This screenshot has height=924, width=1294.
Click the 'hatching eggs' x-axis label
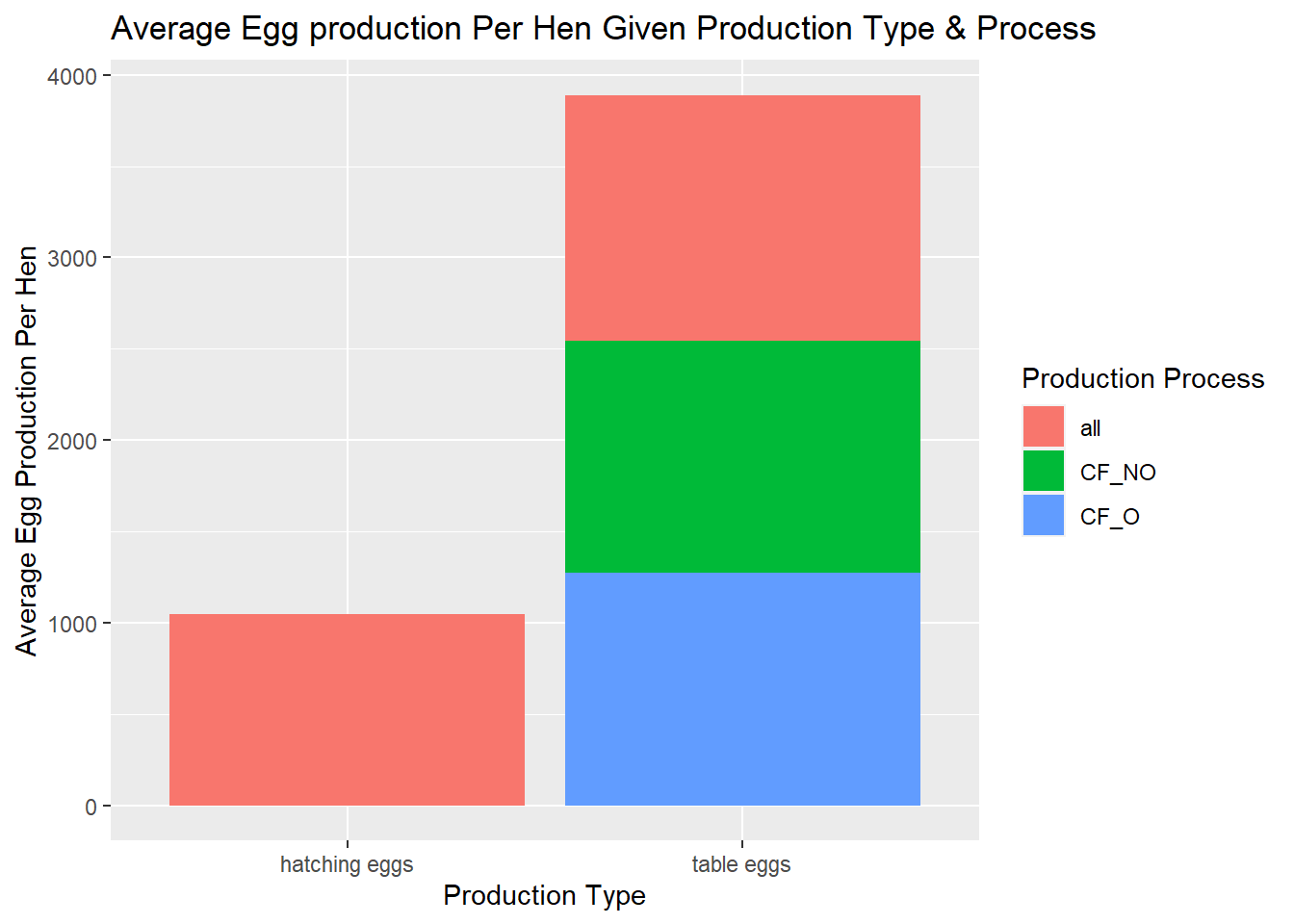click(347, 864)
